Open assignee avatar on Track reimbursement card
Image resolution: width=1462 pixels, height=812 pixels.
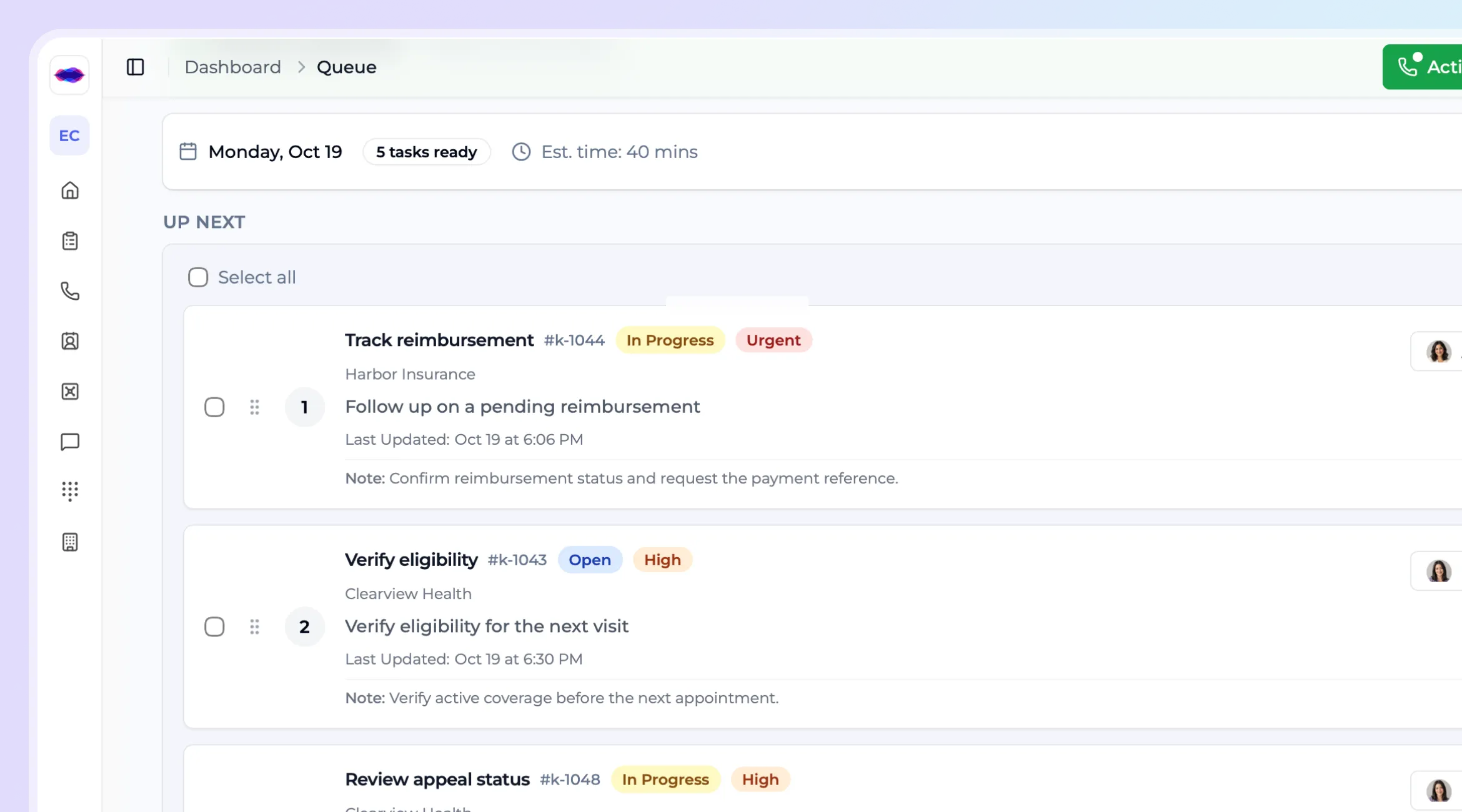point(1438,352)
